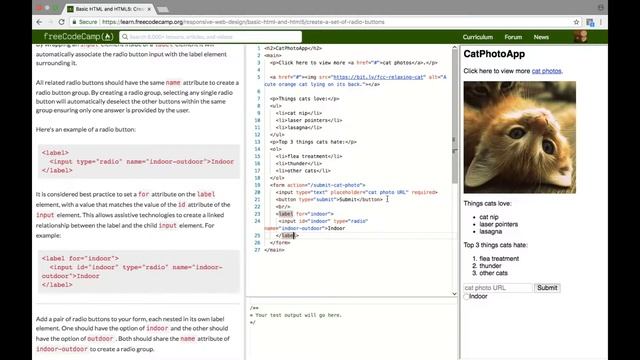Click the 'indoor-outdoor' highlighted term in instructions
The width and height of the screenshot is (640, 360).
pos(62,349)
